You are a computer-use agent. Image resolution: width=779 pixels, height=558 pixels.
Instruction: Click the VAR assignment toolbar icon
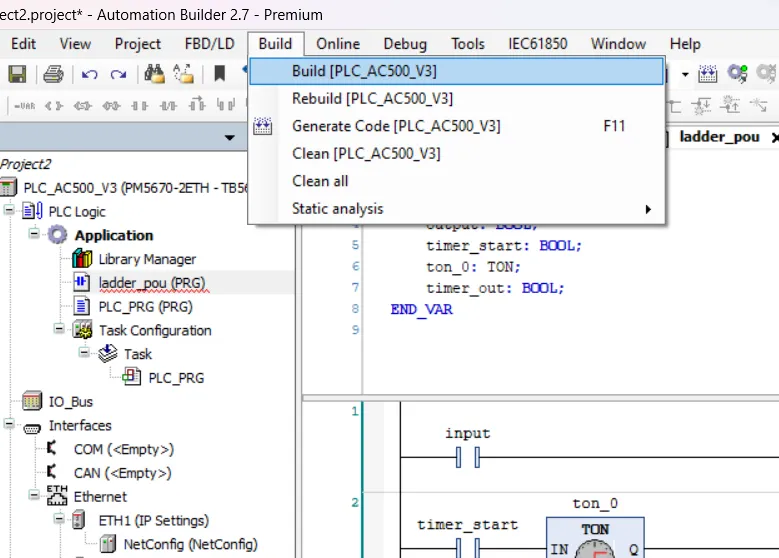(24, 106)
